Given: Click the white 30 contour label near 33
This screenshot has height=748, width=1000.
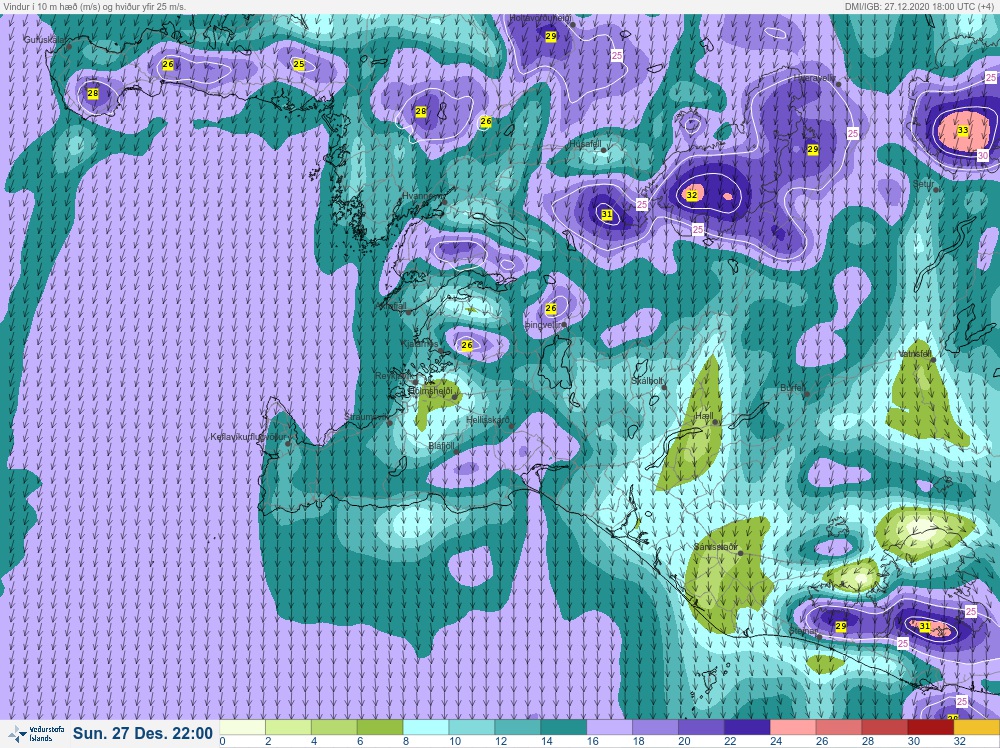Looking at the screenshot, I should [983, 156].
